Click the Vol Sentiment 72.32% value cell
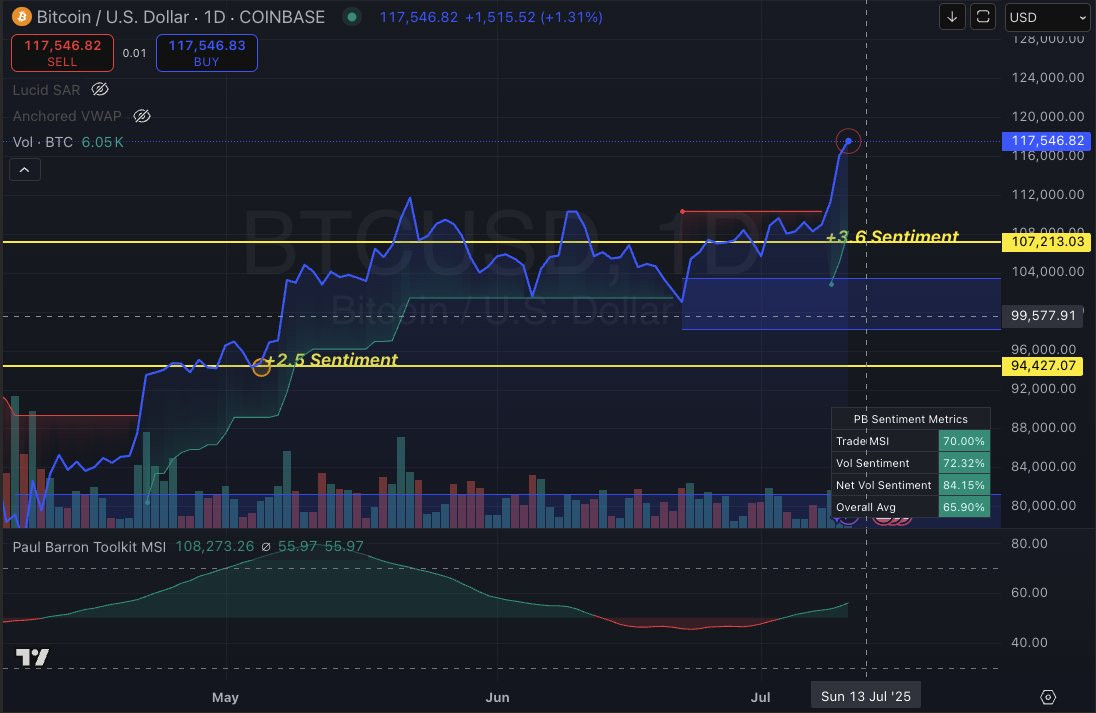This screenshot has width=1096, height=713. 964,463
